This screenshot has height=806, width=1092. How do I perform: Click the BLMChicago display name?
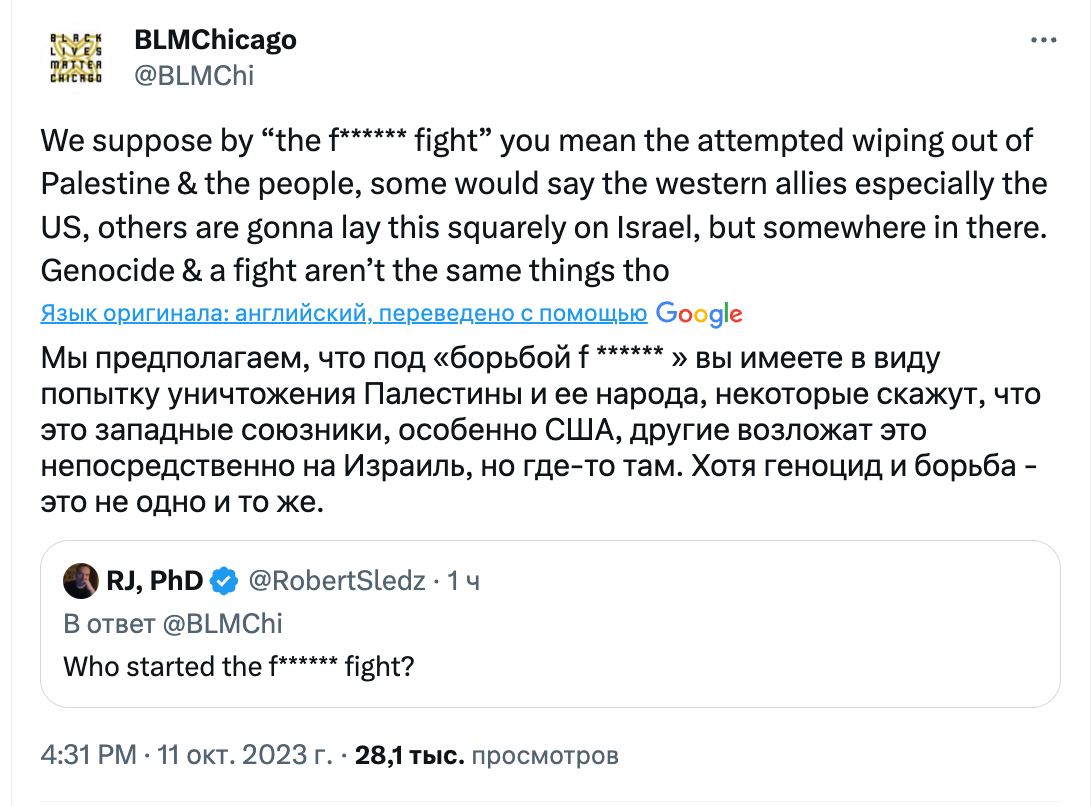point(215,40)
